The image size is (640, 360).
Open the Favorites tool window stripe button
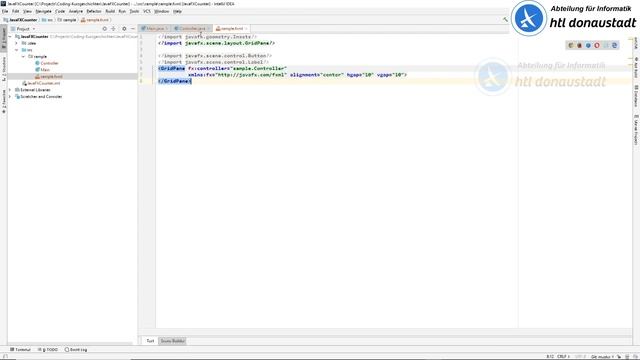click(x=4, y=101)
